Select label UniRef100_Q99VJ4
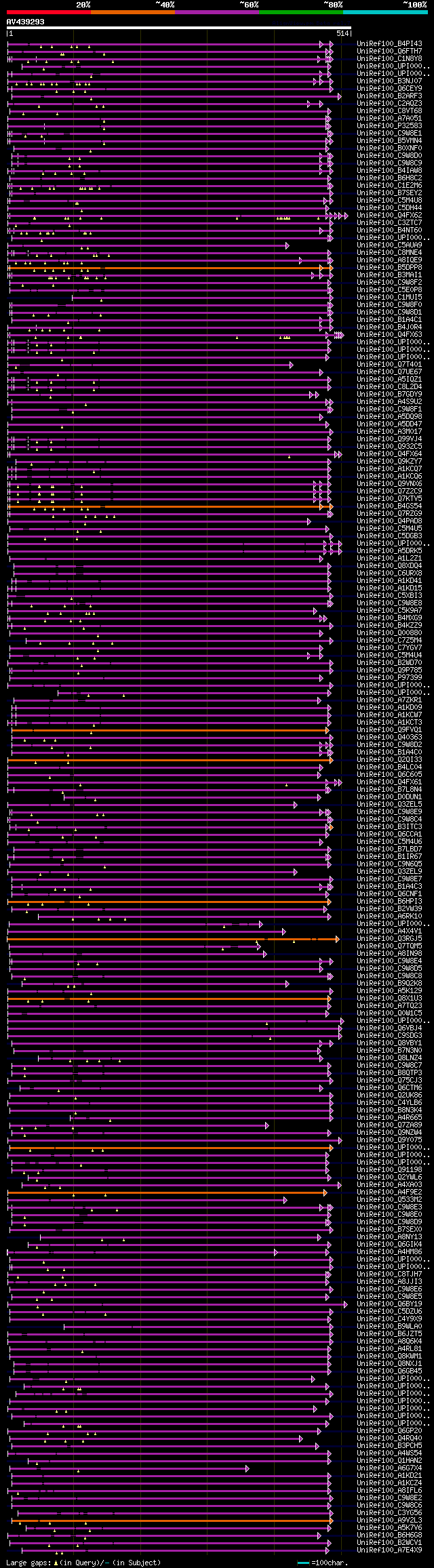This screenshot has width=434, height=1568. click(x=389, y=439)
